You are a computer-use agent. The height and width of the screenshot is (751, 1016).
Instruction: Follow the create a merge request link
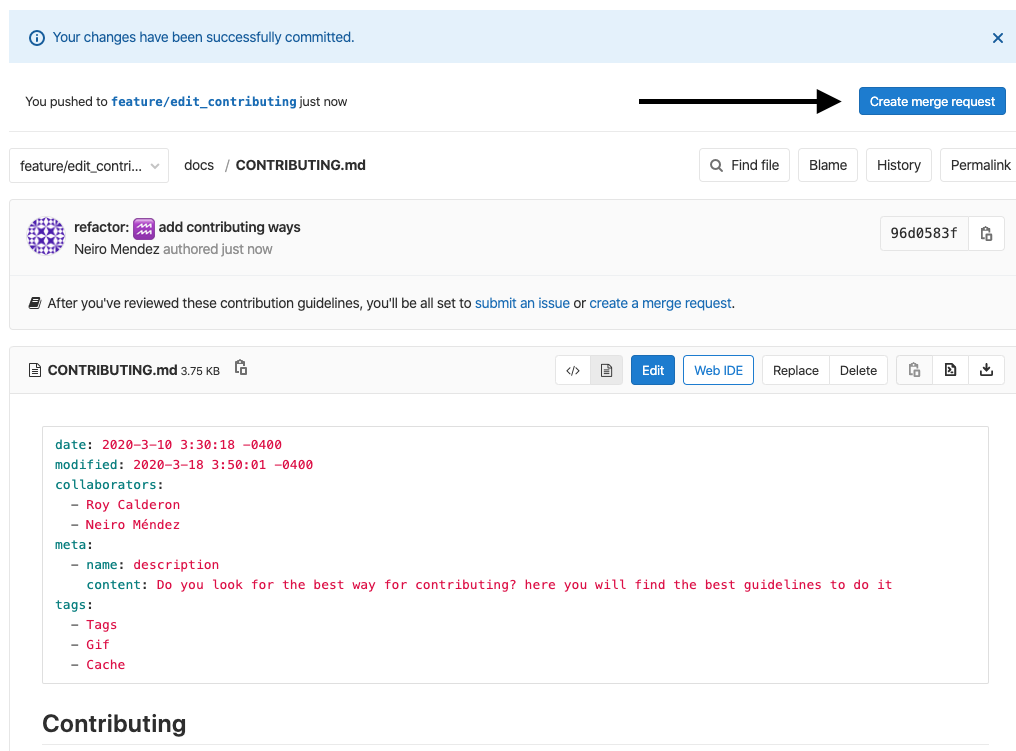pyautogui.click(x=660, y=303)
